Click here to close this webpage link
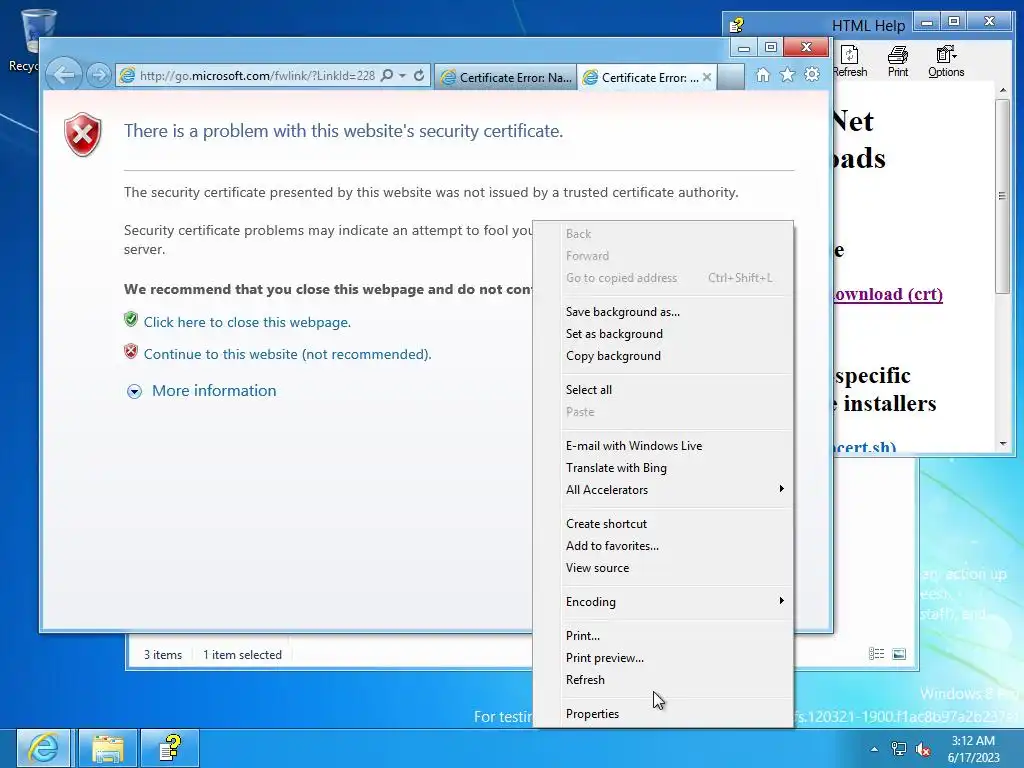 click(247, 323)
